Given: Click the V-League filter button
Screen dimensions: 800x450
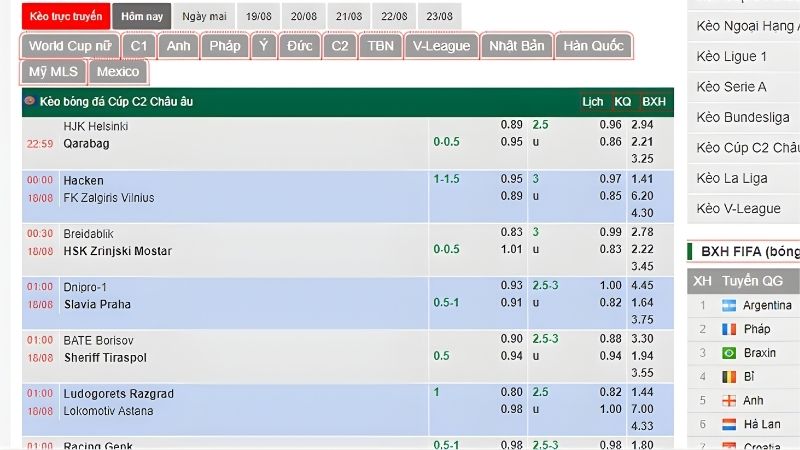Looking at the screenshot, I should pyautogui.click(x=441, y=46).
